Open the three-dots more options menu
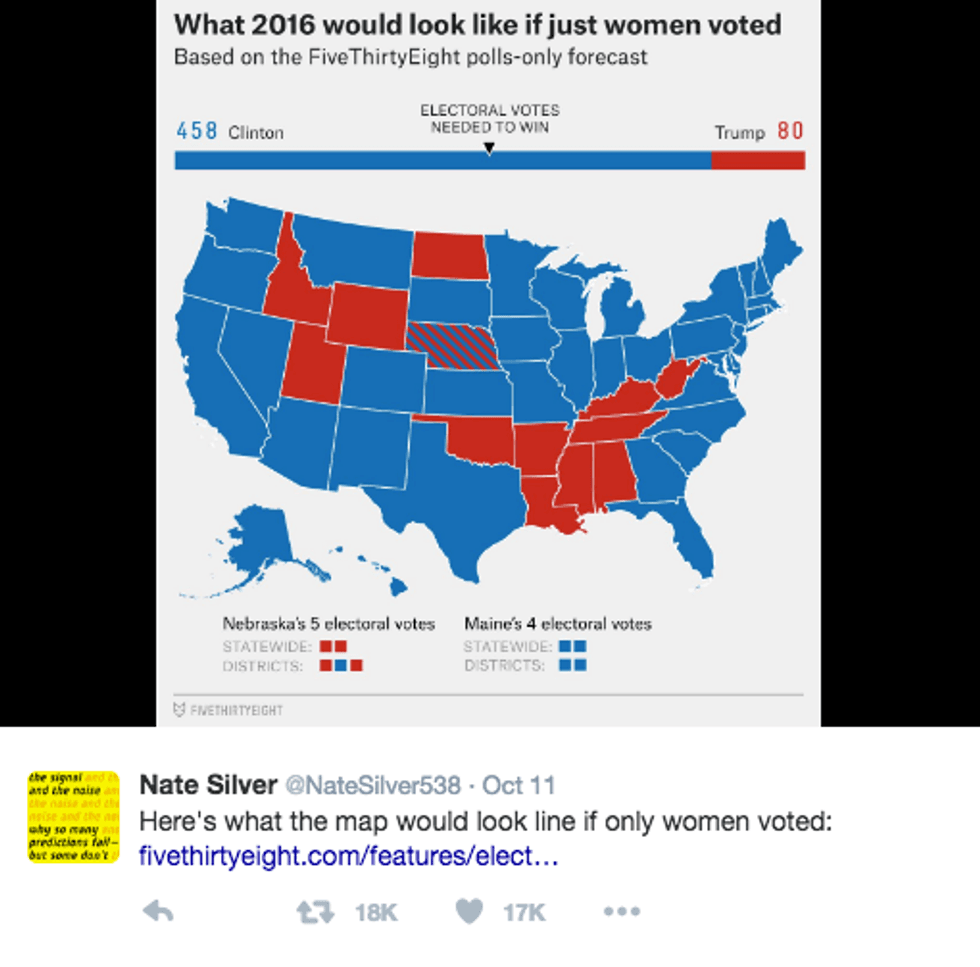Screen dimensions: 980x967 pos(621,911)
